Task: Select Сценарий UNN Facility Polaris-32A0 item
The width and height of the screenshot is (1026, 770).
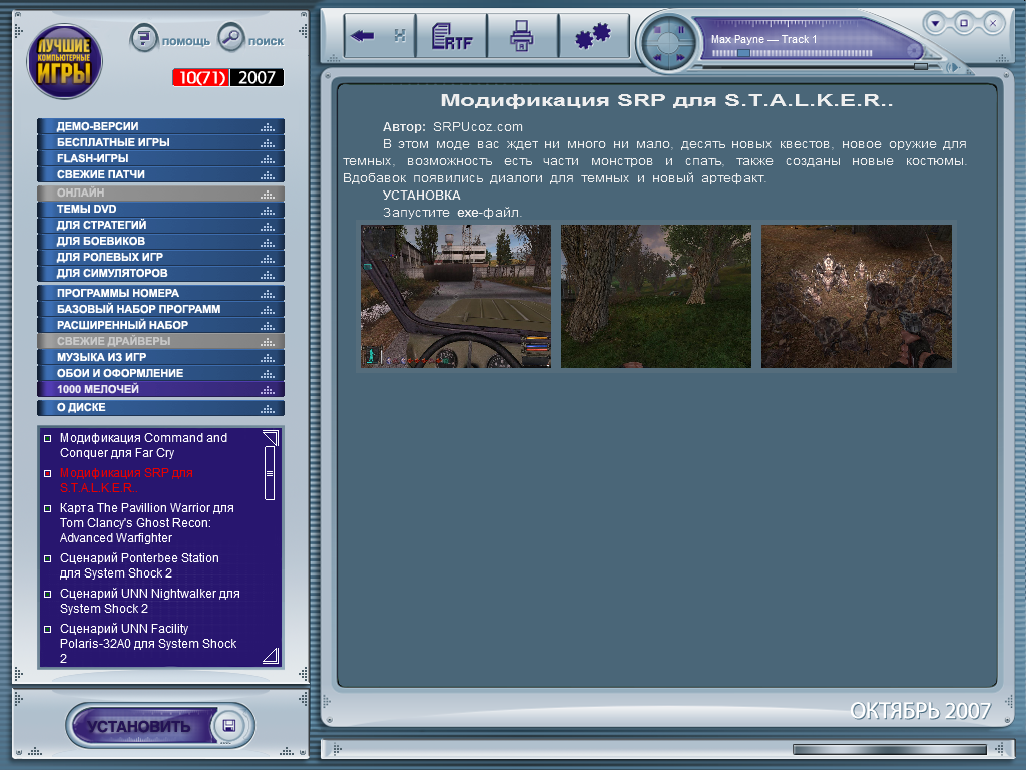Action: point(148,644)
